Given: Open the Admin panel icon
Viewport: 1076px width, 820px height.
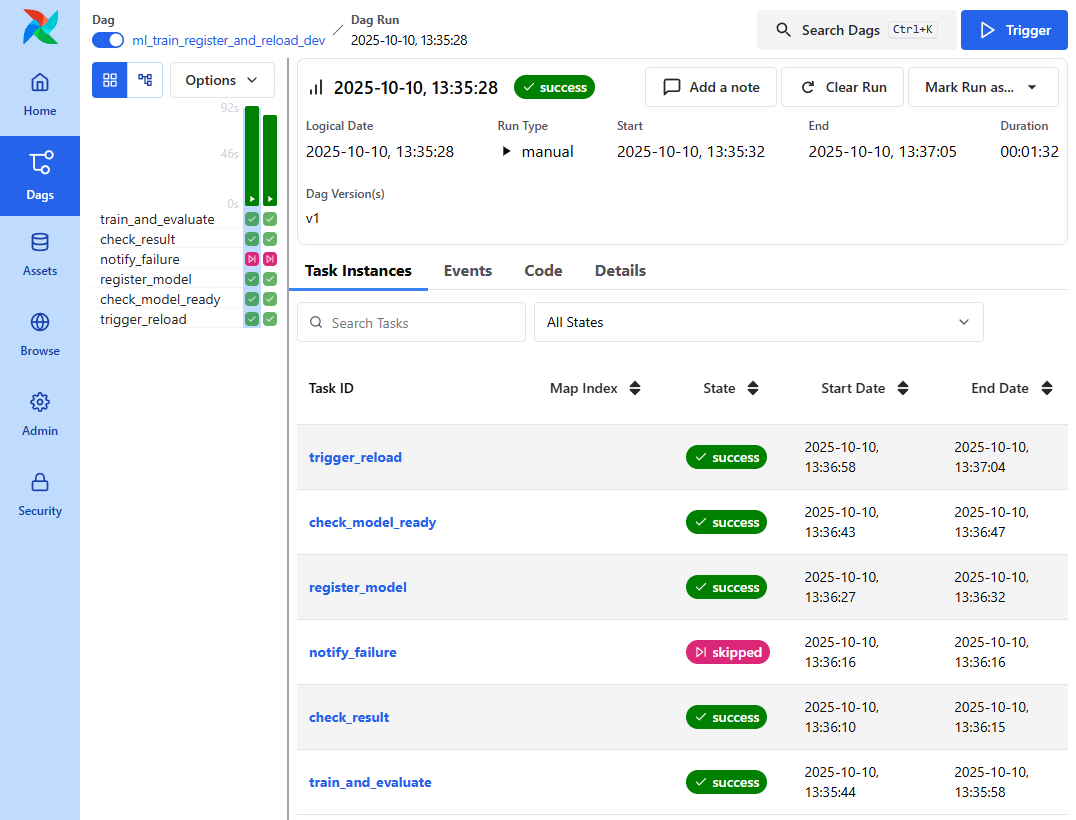Looking at the screenshot, I should click(40, 413).
